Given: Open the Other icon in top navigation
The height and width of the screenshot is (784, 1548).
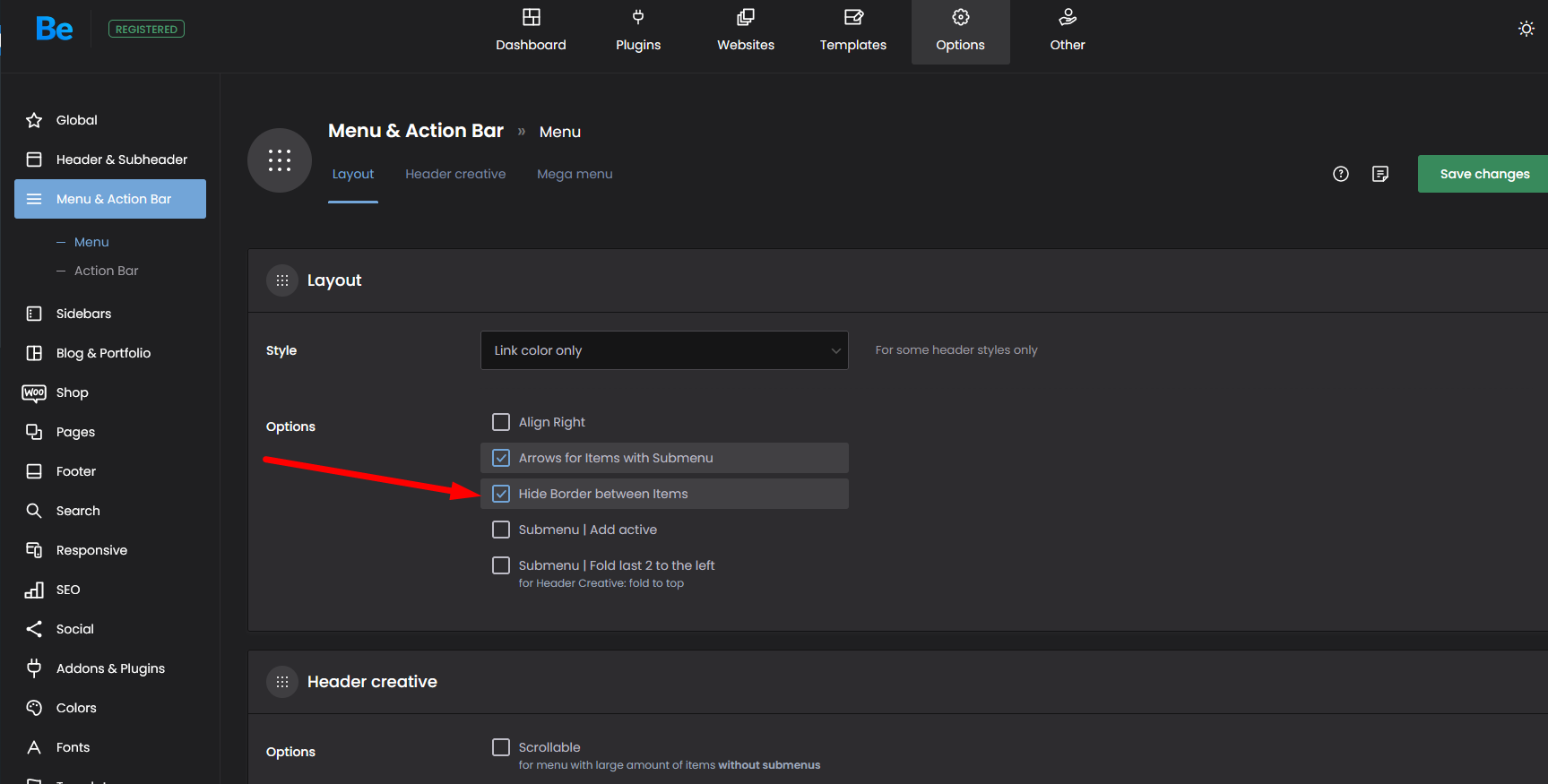Looking at the screenshot, I should (1068, 17).
